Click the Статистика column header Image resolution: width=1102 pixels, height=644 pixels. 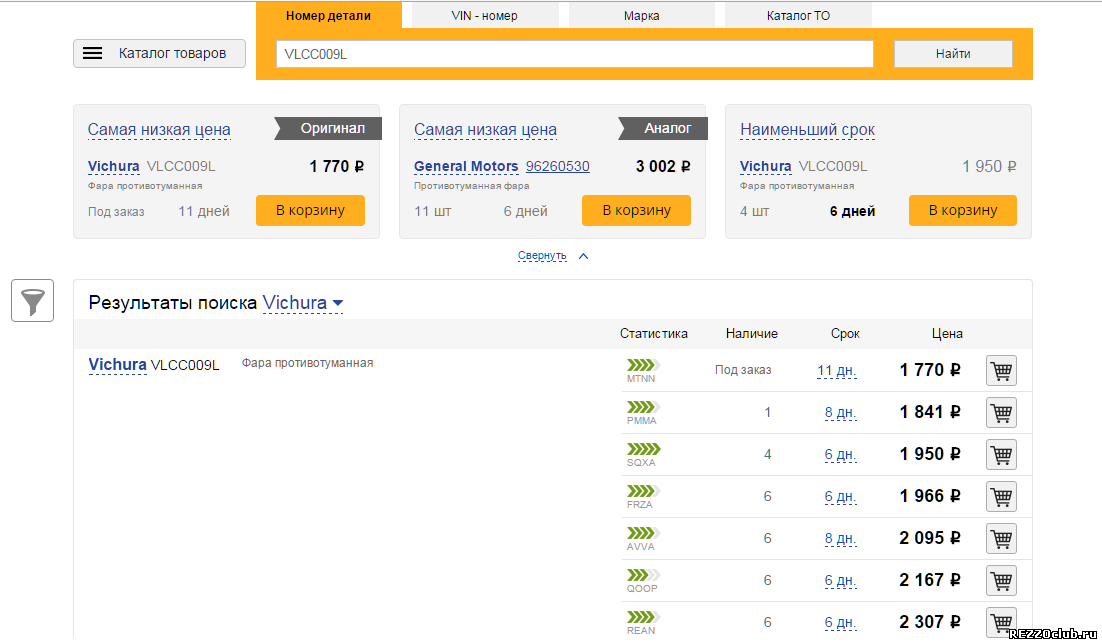(x=654, y=334)
